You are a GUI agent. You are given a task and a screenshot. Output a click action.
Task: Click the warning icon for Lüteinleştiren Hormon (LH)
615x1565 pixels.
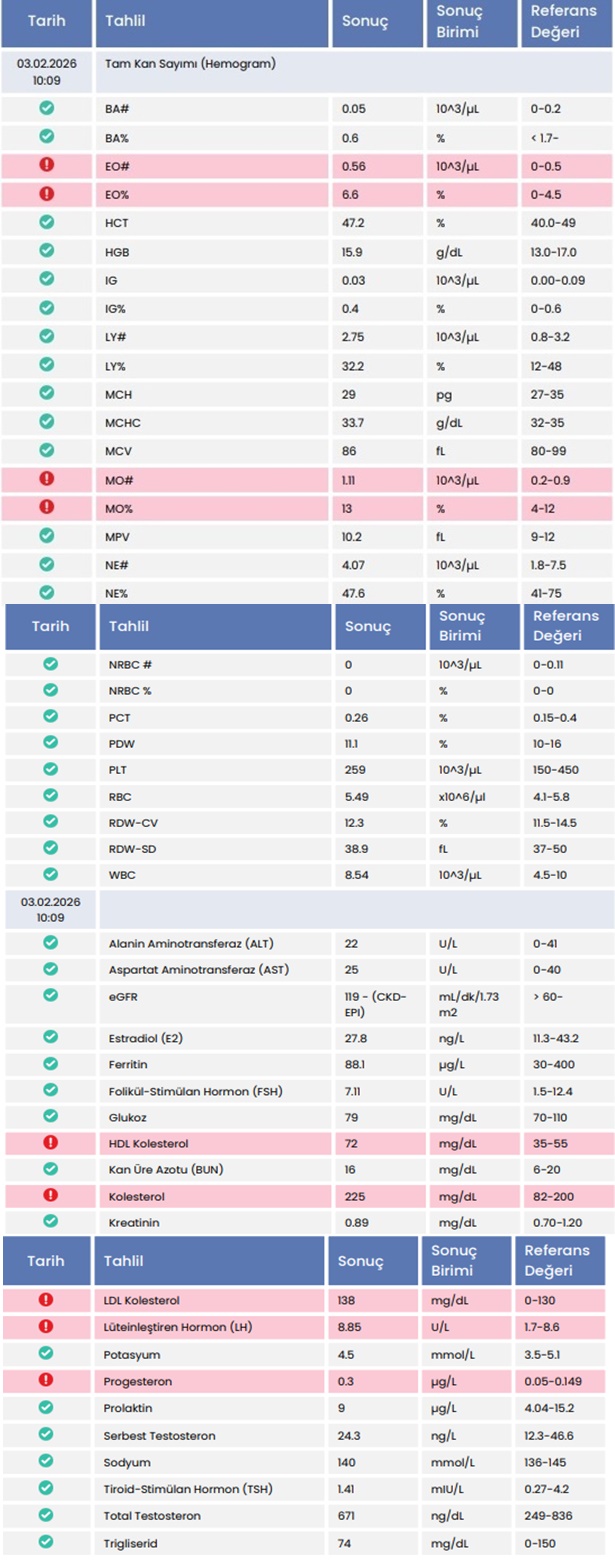46,1327
